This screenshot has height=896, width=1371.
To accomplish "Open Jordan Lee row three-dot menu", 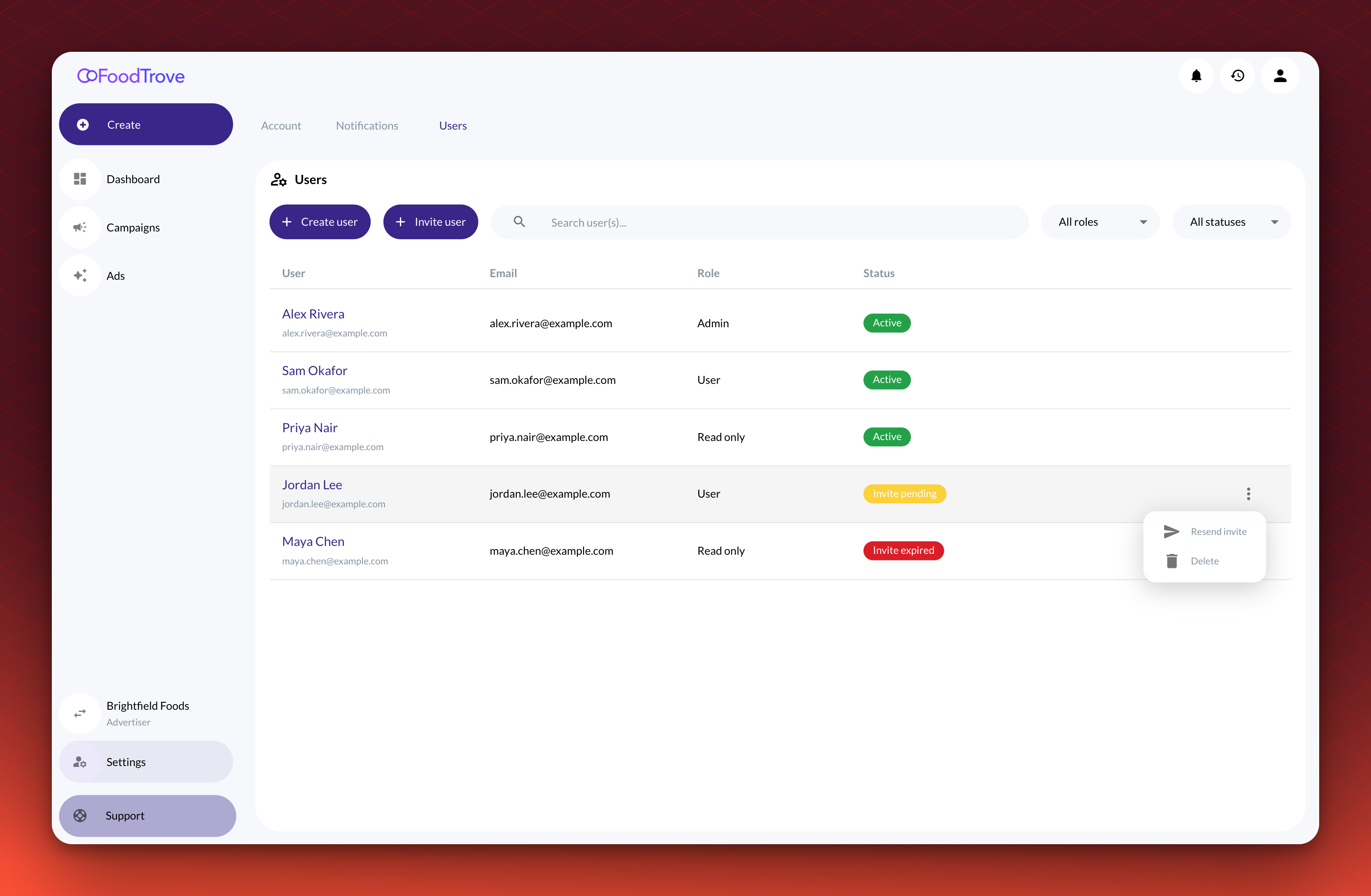I will tap(1248, 494).
